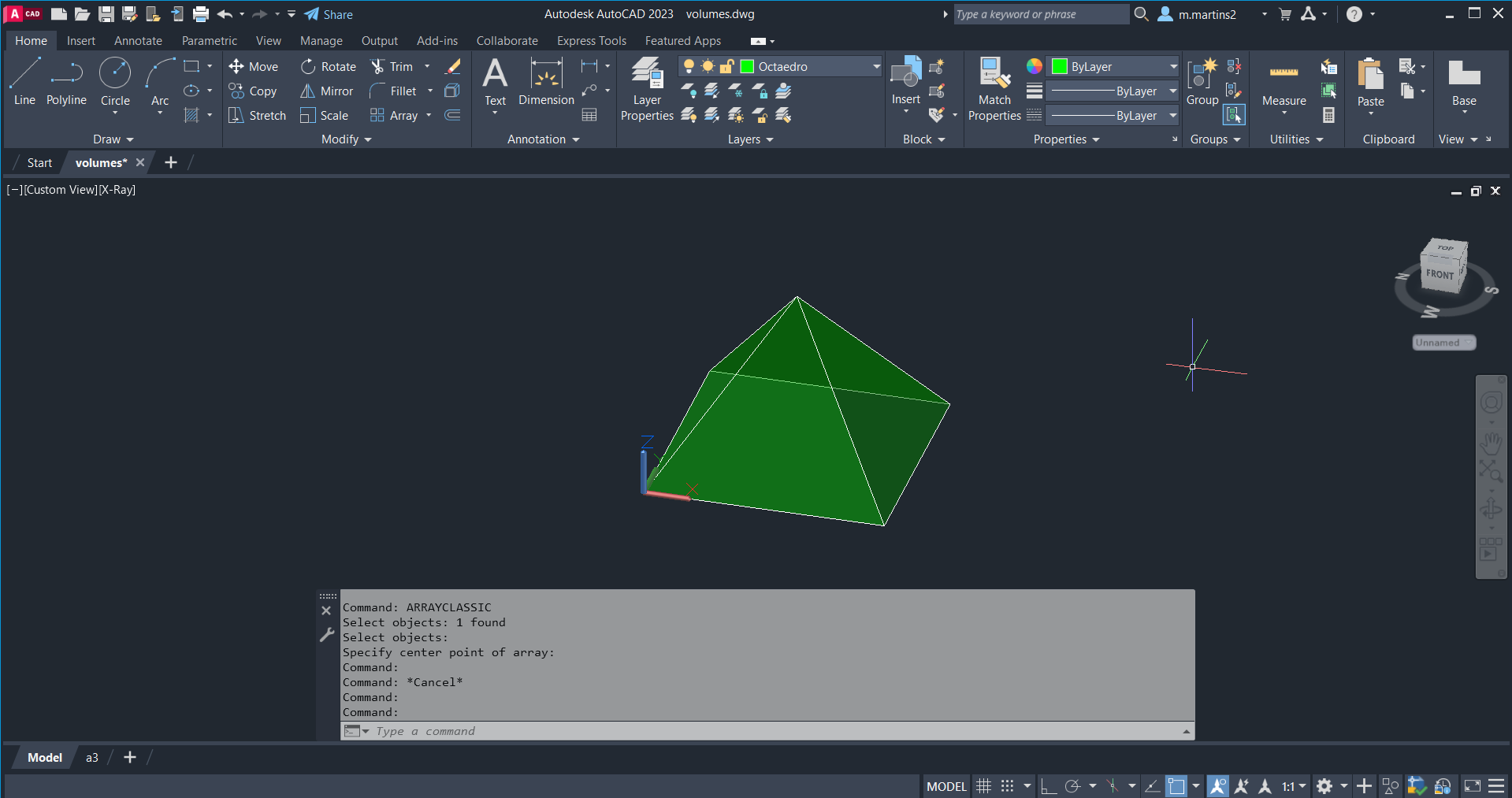Screen dimensions: 1512x798
Task: Click the Mirror modify tool
Action: pyautogui.click(x=327, y=91)
